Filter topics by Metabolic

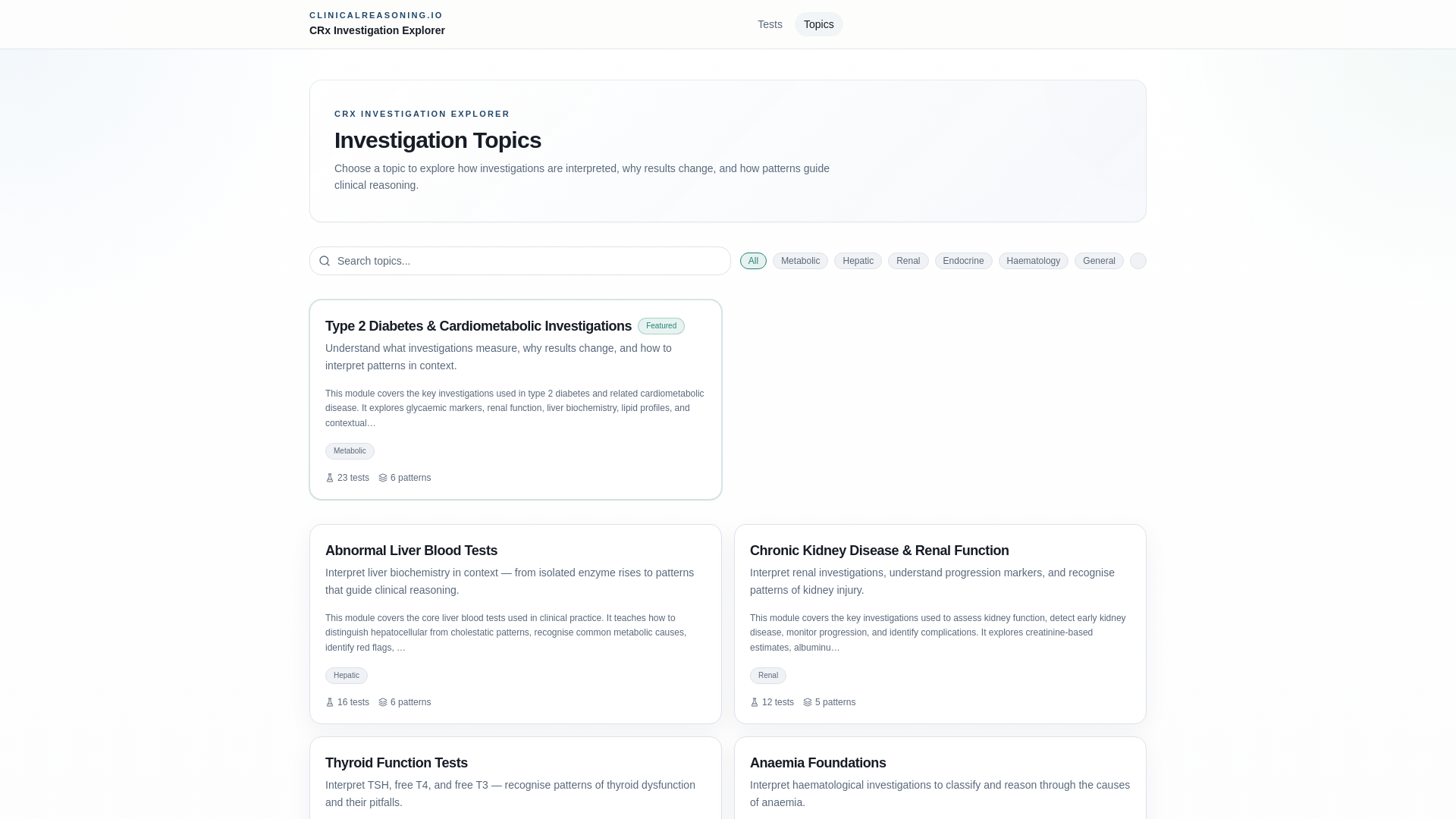click(800, 261)
